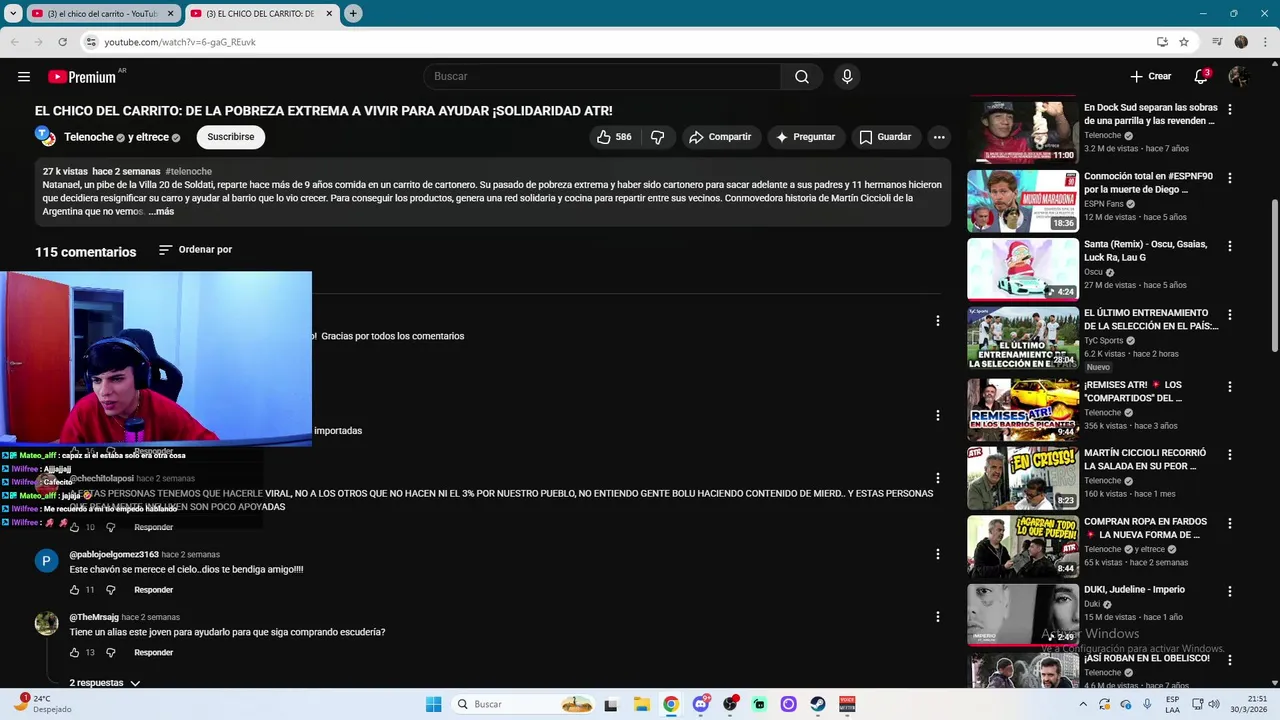Open the weather widget showing 24°C
The height and width of the screenshot is (720, 1280).
click(43, 704)
